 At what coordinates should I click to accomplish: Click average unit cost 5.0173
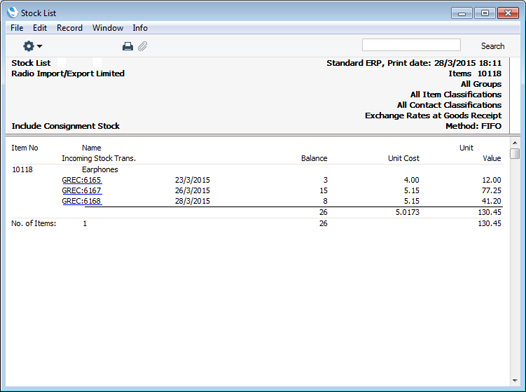pyautogui.click(x=407, y=212)
